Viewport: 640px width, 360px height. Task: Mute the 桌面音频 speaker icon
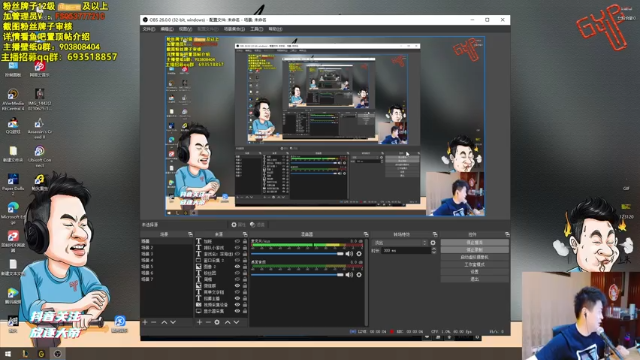(349, 275)
